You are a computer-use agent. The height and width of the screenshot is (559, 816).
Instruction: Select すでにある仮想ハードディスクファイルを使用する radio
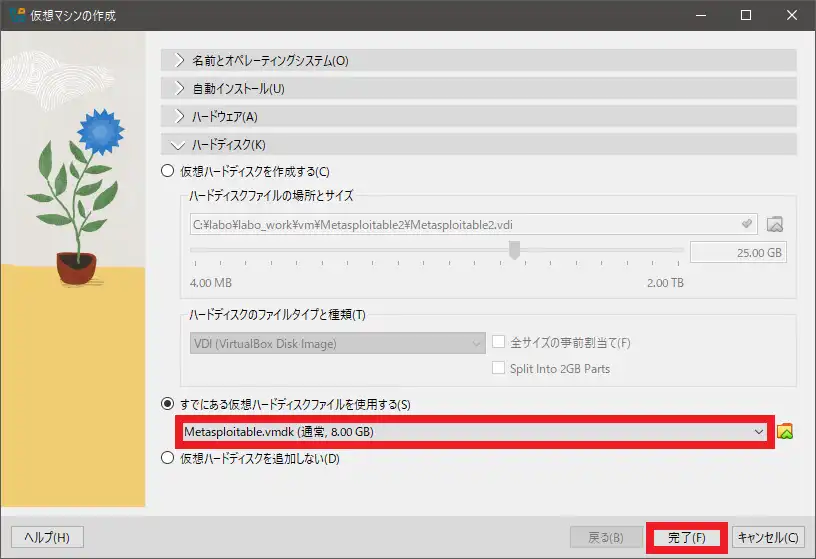click(x=168, y=404)
